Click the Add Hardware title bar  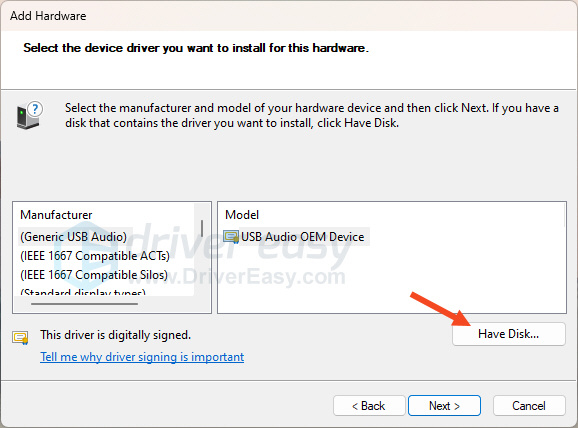click(x=289, y=16)
